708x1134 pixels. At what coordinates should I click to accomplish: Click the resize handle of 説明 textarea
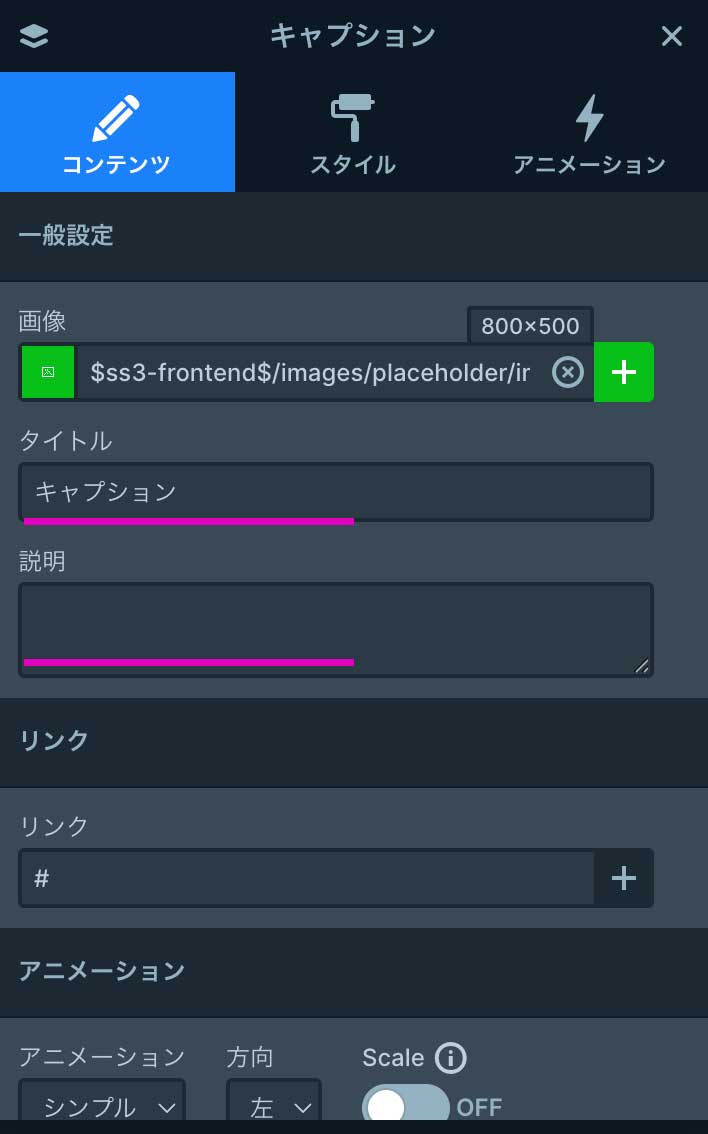[641, 666]
